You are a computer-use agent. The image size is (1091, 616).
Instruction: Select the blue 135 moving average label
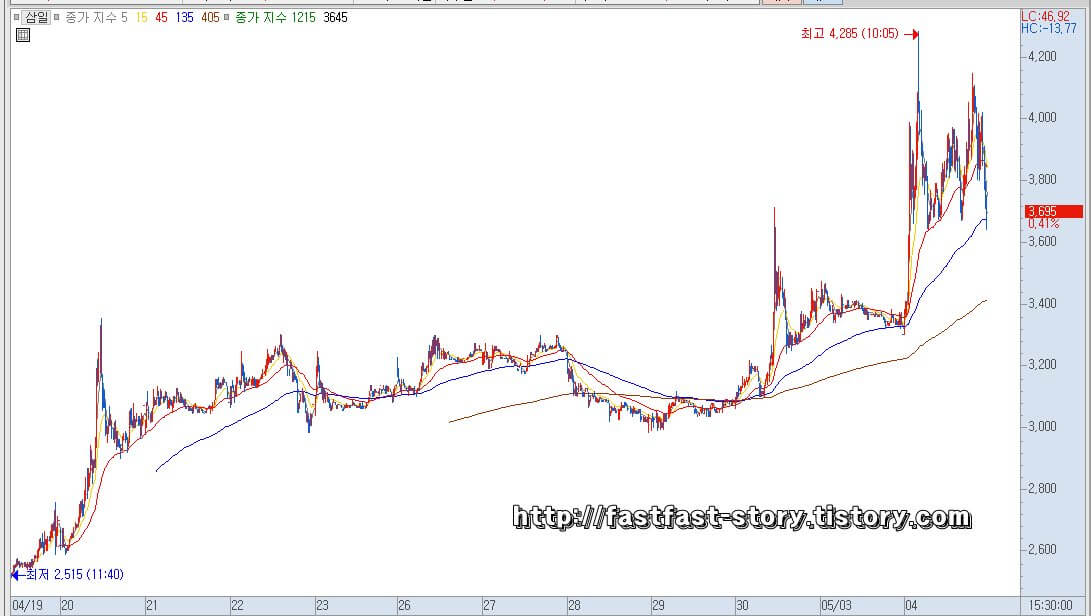point(184,17)
